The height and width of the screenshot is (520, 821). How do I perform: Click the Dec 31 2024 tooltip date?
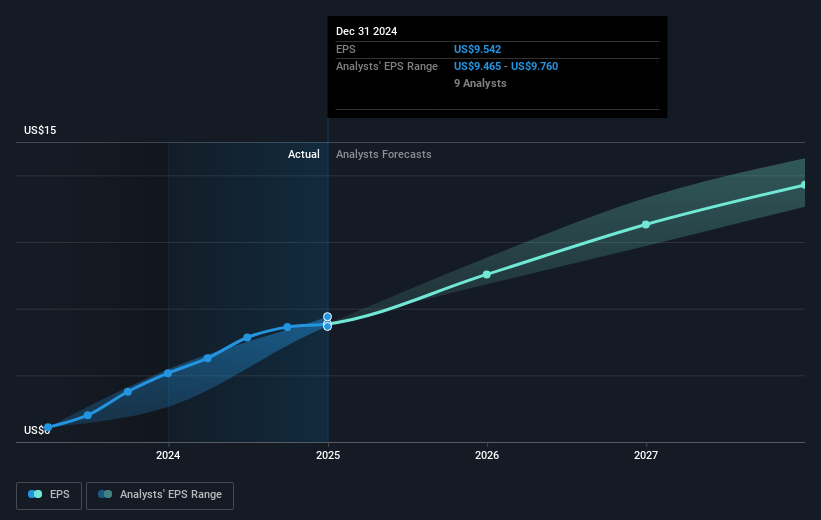pyautogui.click(x=367, y=31)
